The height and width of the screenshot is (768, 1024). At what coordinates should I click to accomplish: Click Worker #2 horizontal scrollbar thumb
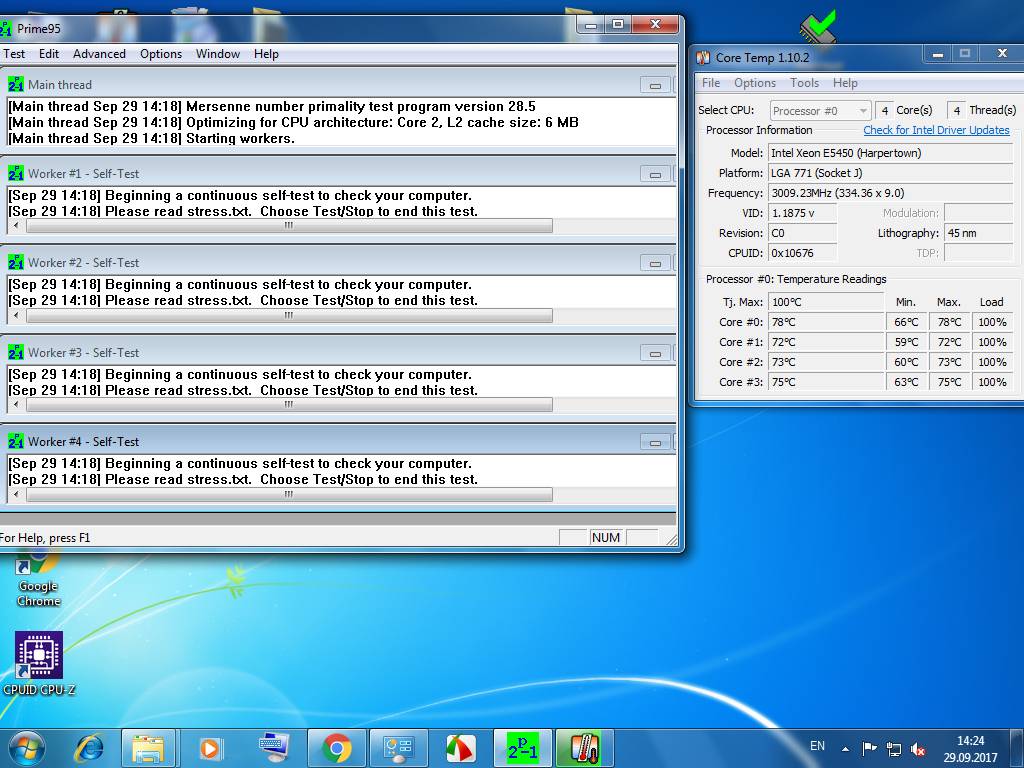[x=289, y=315]
